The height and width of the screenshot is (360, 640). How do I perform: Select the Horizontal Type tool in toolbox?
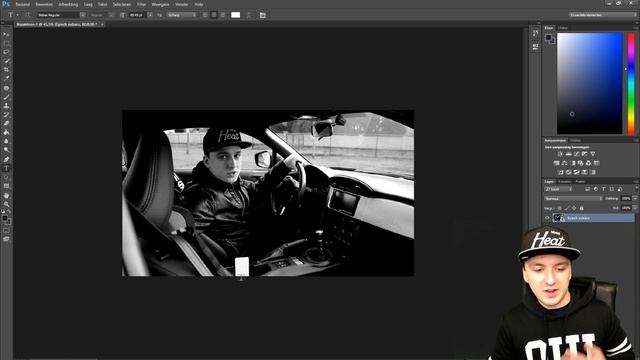[x=6, y=168]
